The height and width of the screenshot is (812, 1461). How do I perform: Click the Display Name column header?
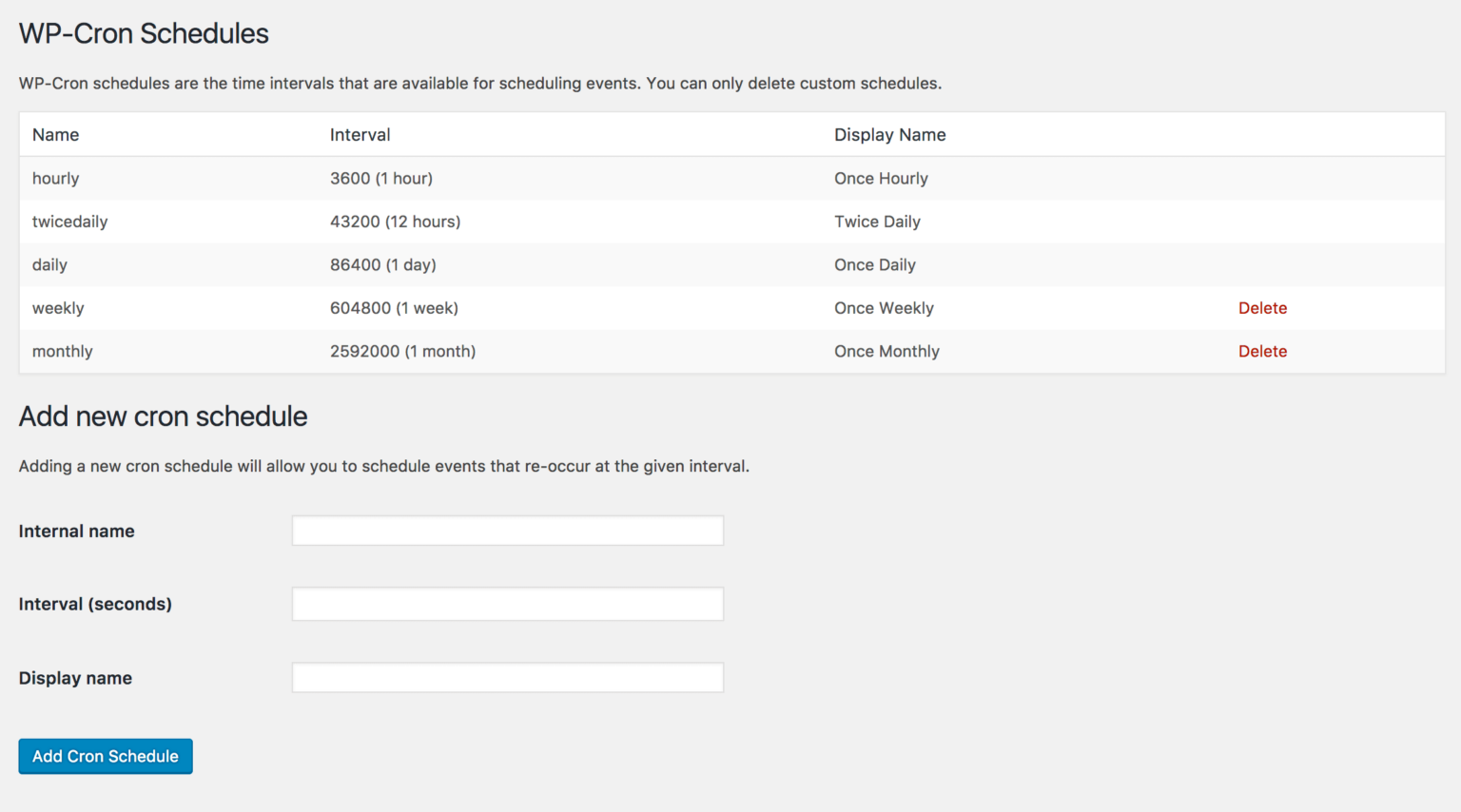[889, 135]
